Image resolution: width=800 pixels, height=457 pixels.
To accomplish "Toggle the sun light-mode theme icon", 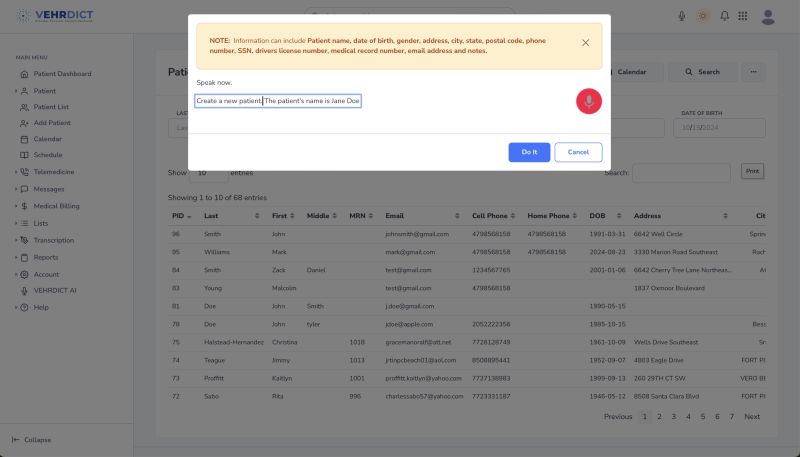I will point(702,16).
